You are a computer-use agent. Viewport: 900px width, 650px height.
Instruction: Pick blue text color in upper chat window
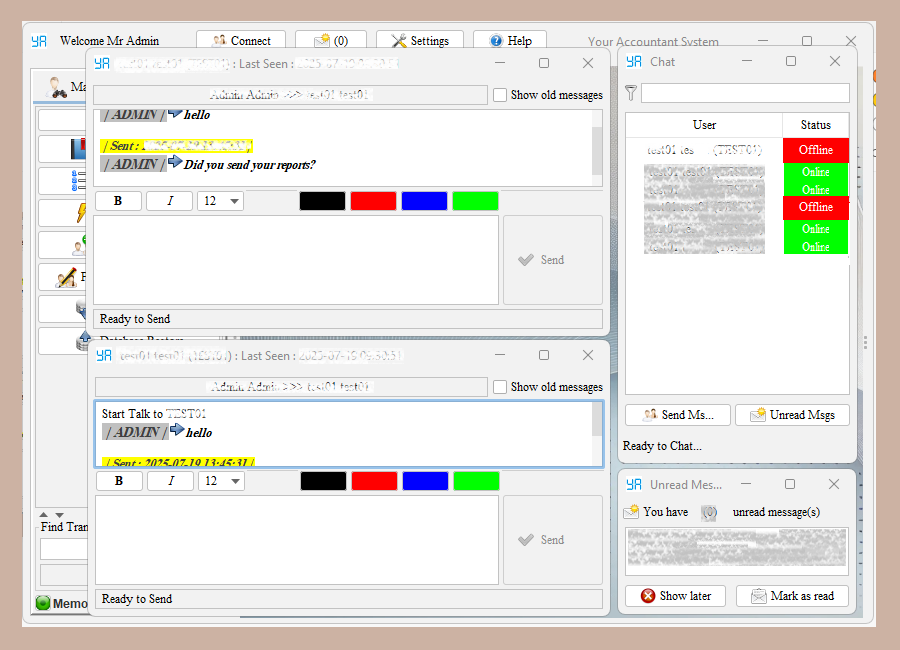(x=424, y=201)
